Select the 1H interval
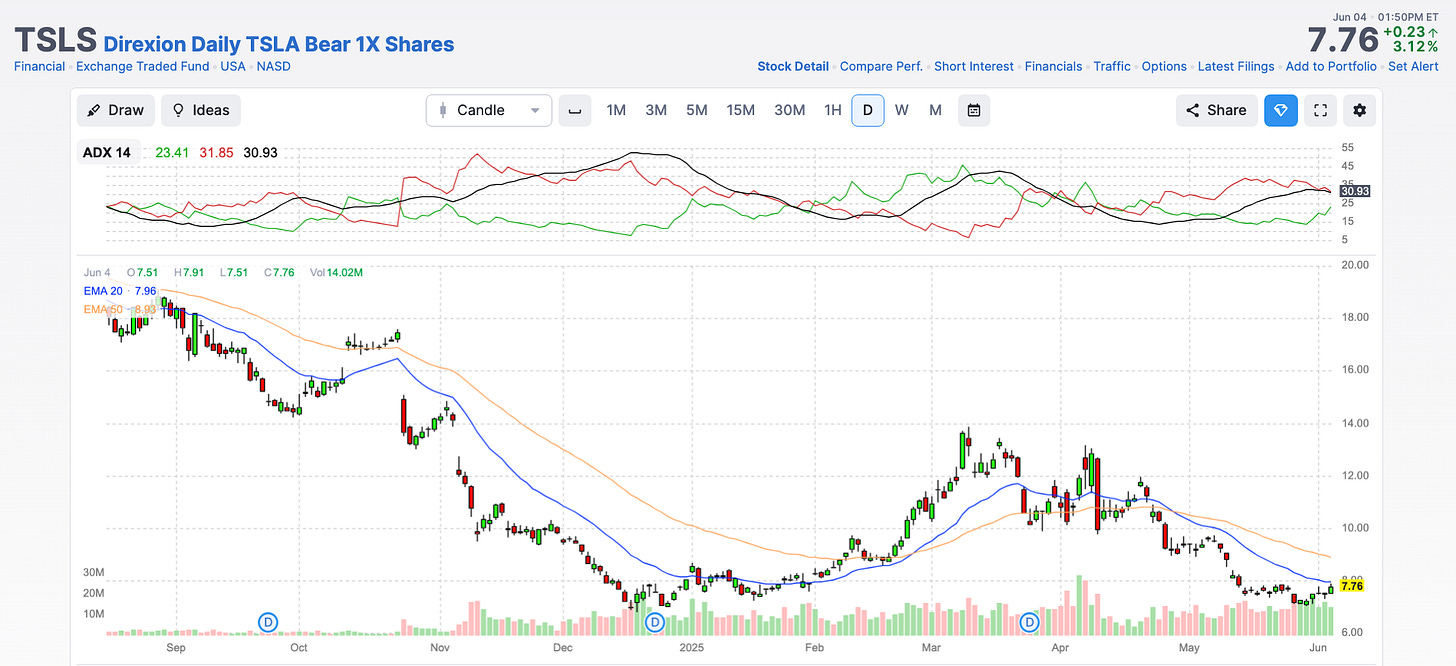The width and height of the screenshot is (1456, 666). (832, 110)
